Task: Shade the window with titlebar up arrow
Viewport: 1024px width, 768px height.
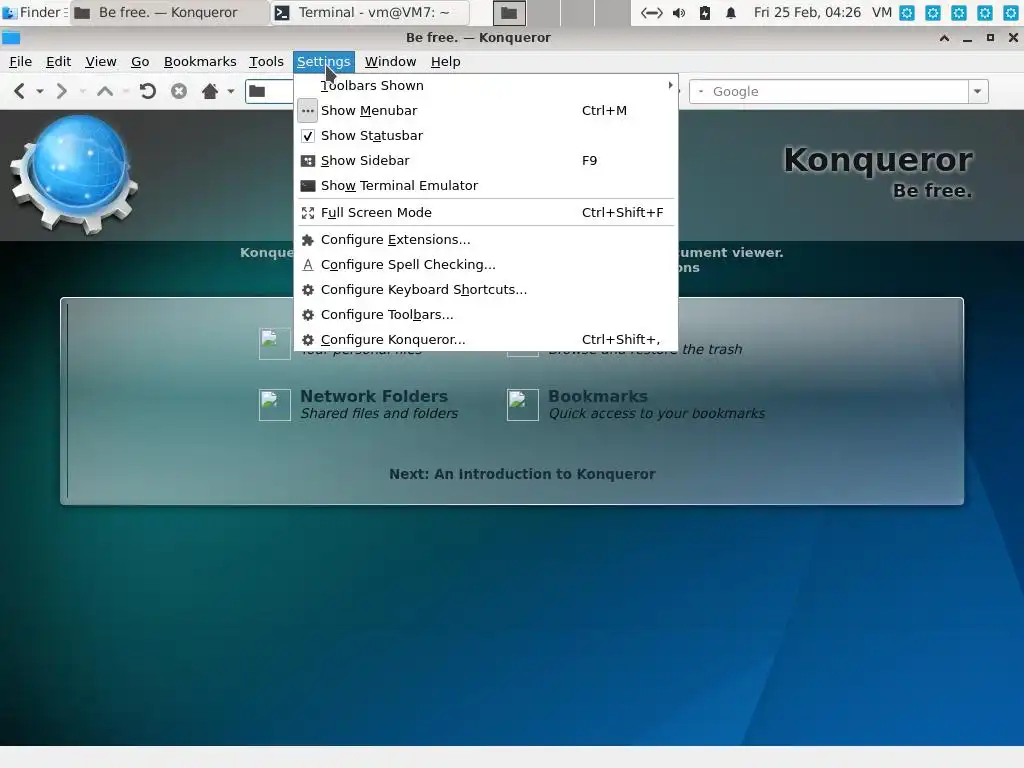Action: tap(944, 38)
